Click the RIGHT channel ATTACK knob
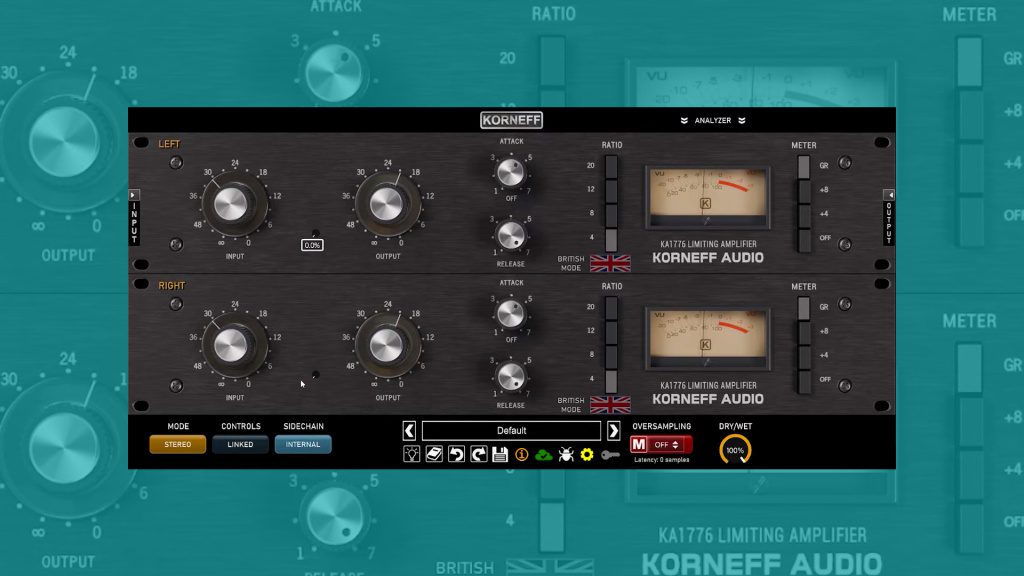The height and width of the screenshot is (576, 1024). tap(511, 314)
